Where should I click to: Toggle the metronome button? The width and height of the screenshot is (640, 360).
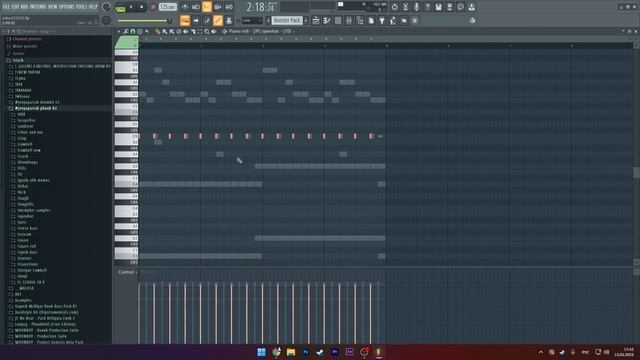point(184,7)
